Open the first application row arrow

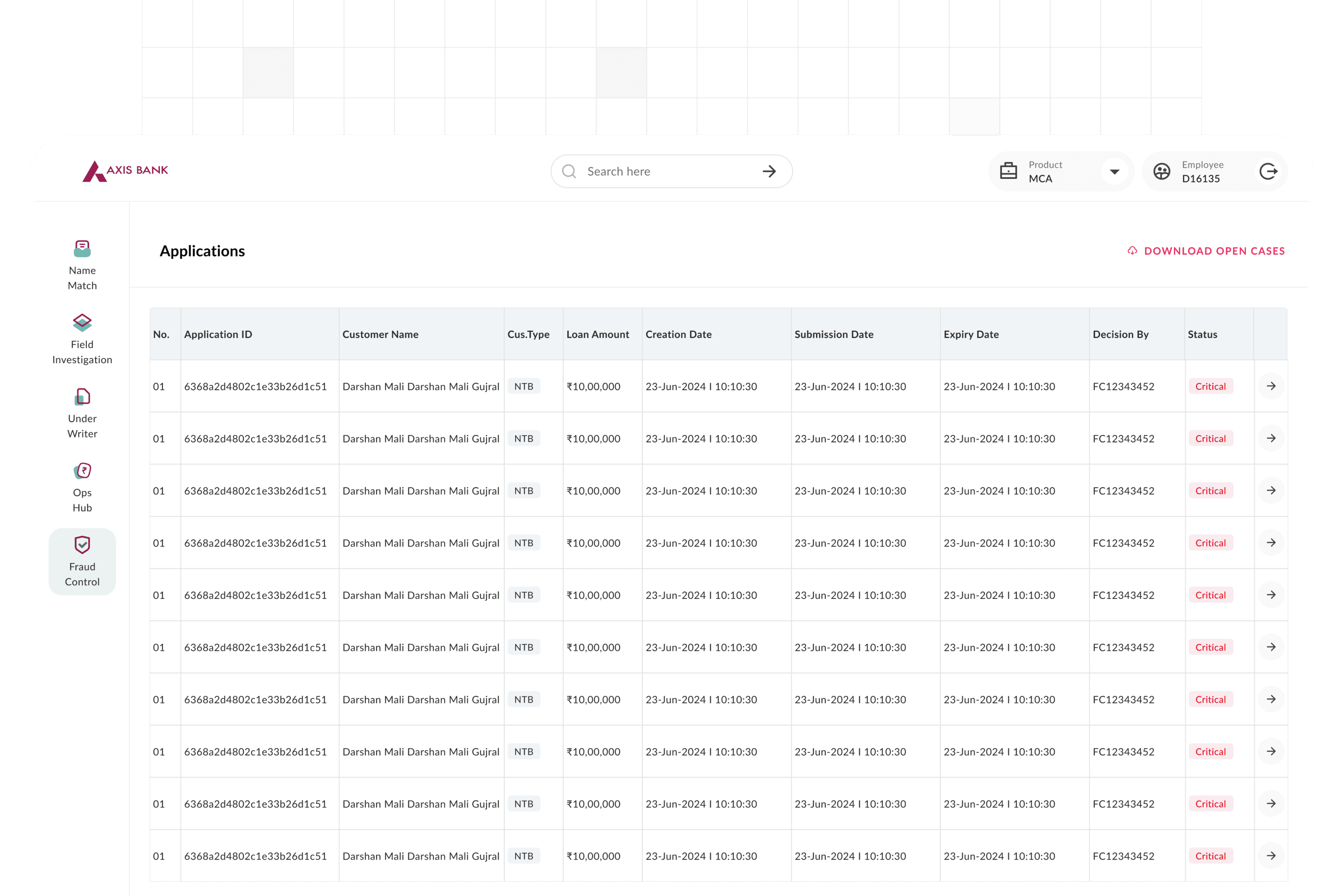pyautogui.click(x=1271, y=386)
